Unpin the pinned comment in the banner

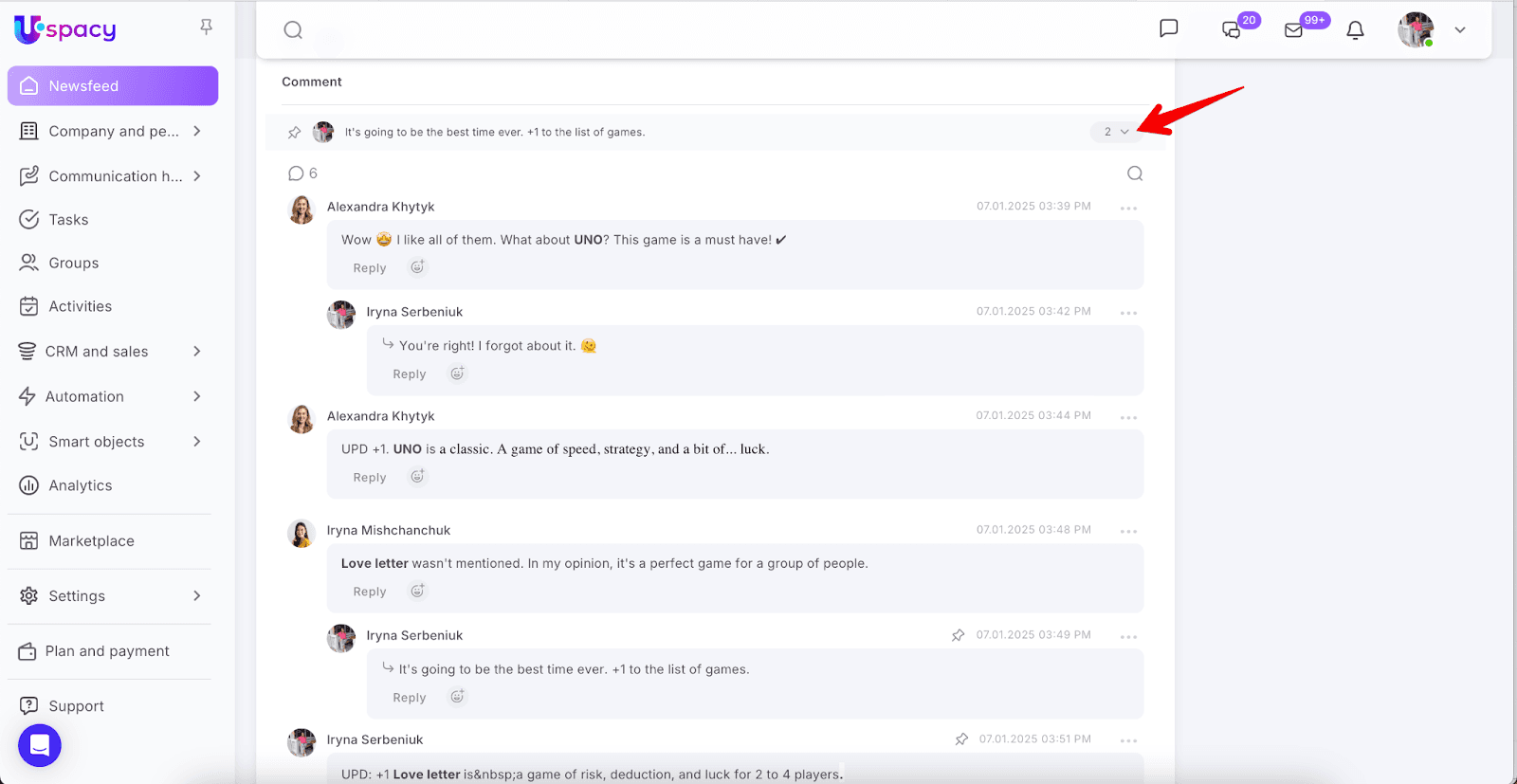[295, 133]
